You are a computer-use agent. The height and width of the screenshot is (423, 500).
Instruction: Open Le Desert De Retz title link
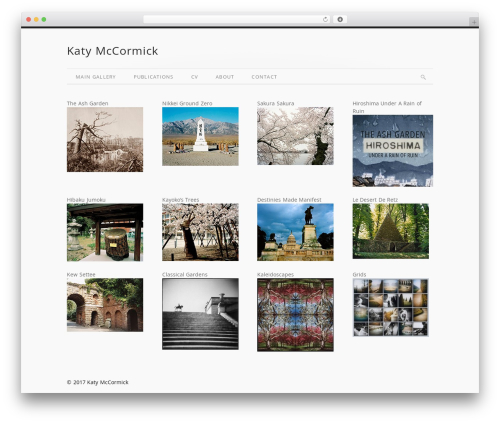(x=375, y=200)
